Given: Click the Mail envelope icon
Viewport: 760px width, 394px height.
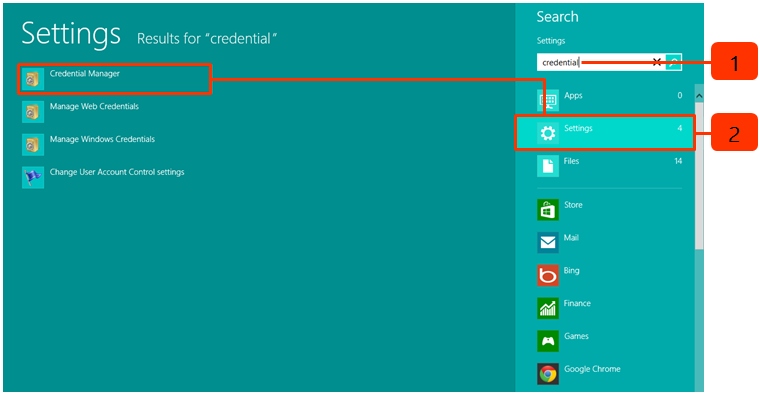Looking at the screenshot, I should click(548, 242).
